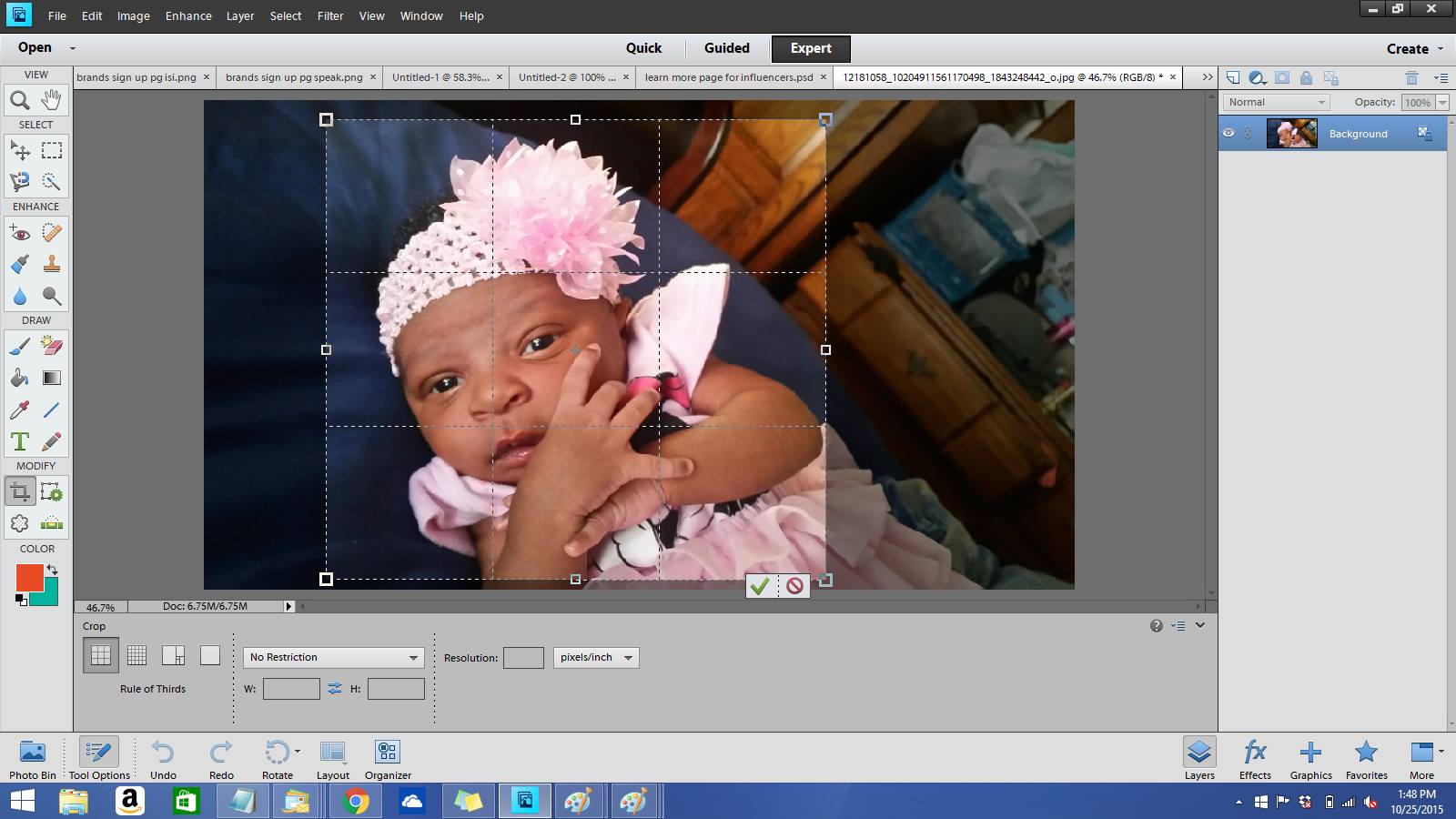Screen dimensions: 1456x819
Task: Switch to the Untitled-1 document tab
Action: coord(440,77)
